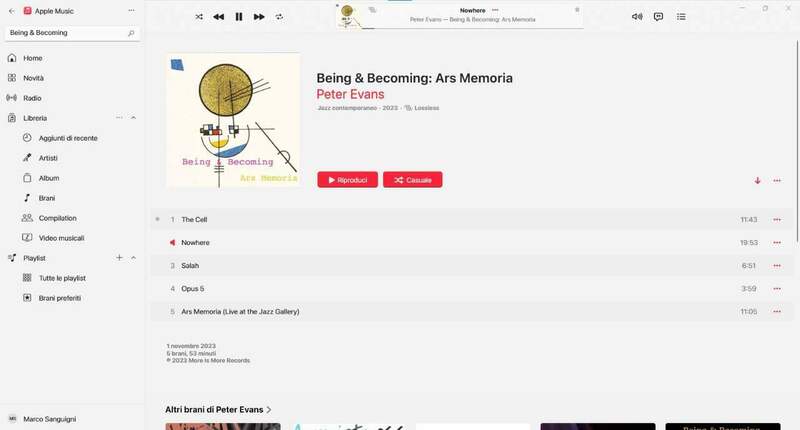Toggle shuffle playback in the top controls
This screenshot has height=430, width=800.
[199, 17]
